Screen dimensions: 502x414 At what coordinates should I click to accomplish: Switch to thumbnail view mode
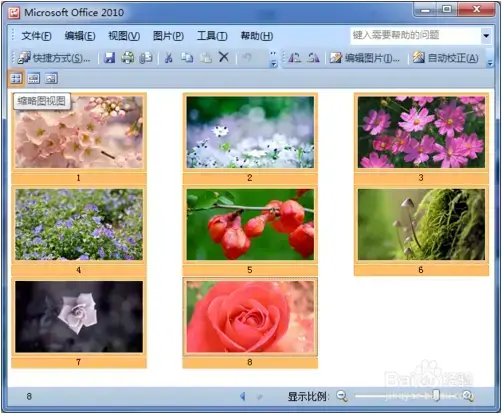coord(16,78)
